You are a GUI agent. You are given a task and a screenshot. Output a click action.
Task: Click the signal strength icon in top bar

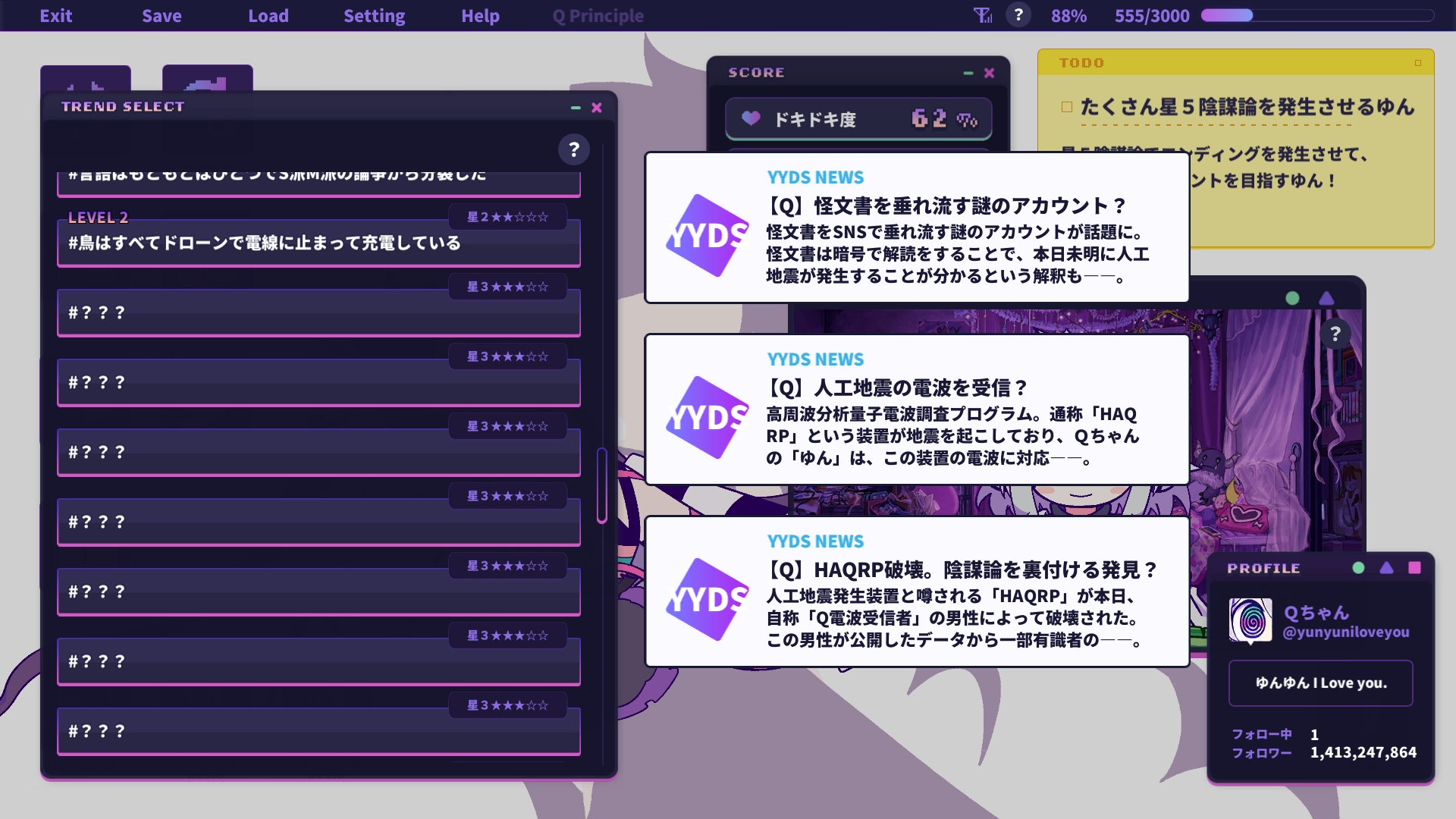(x=983, y=15)
